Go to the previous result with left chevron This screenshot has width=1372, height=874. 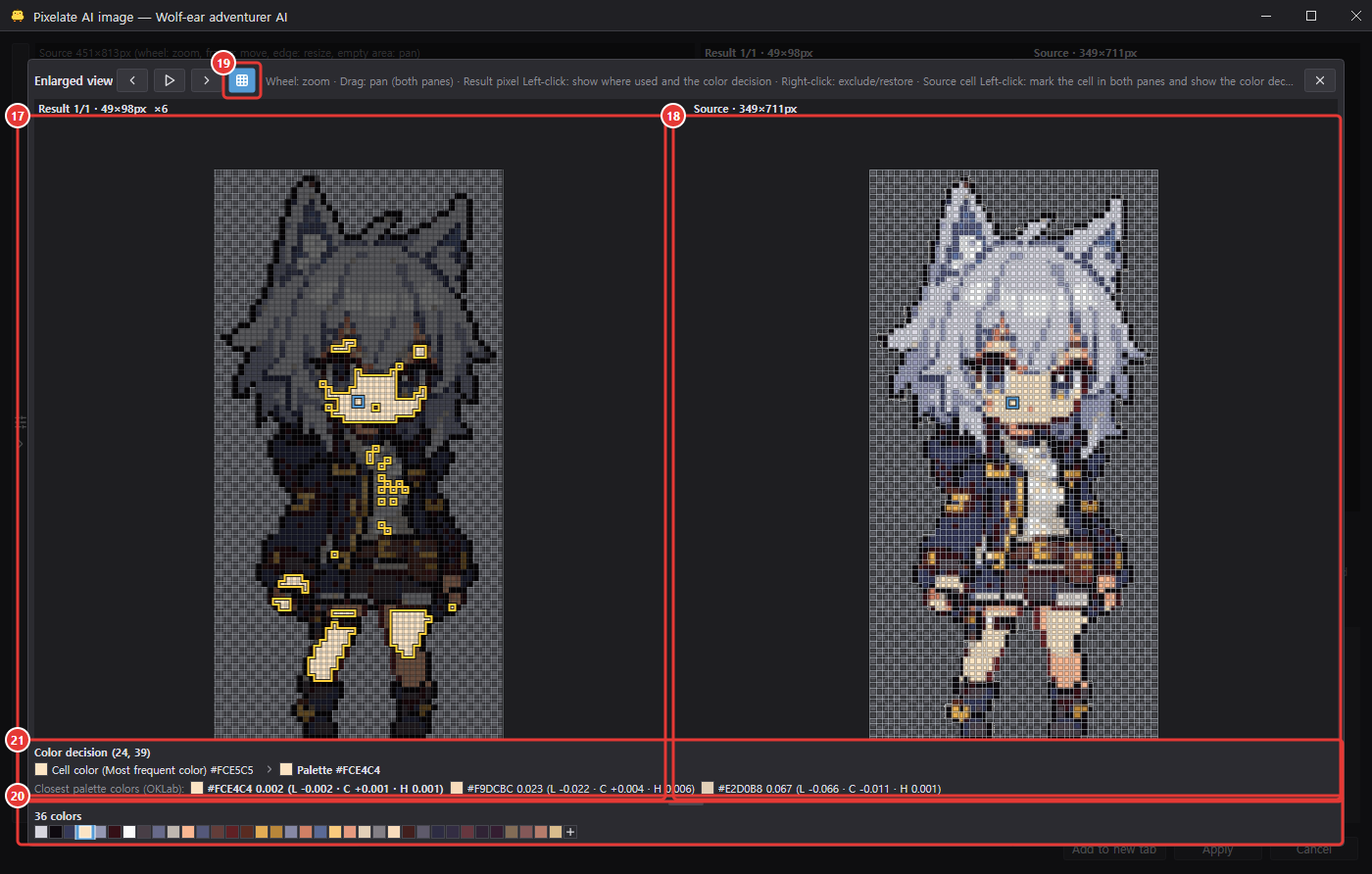point(132,80)
